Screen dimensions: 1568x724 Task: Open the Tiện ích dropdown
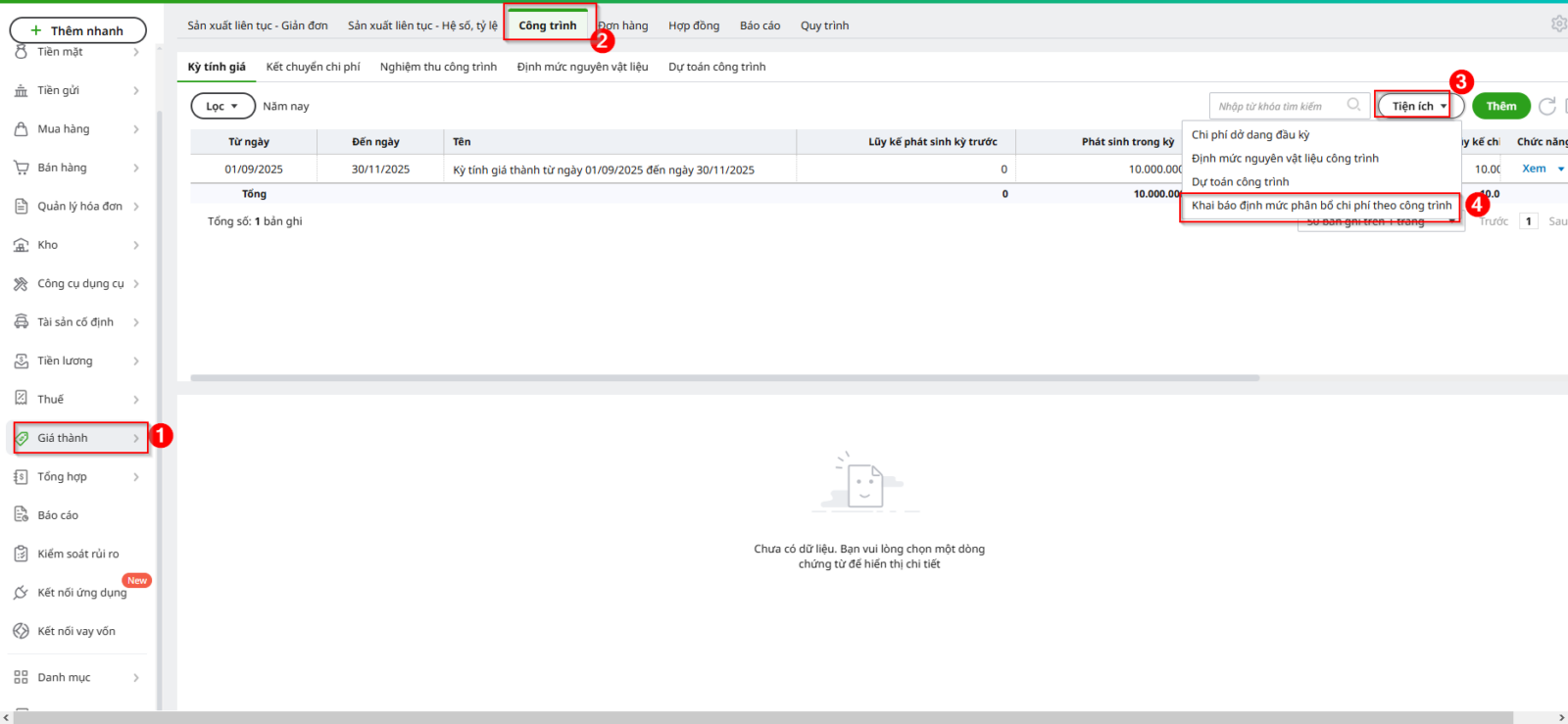point(1418,106)
